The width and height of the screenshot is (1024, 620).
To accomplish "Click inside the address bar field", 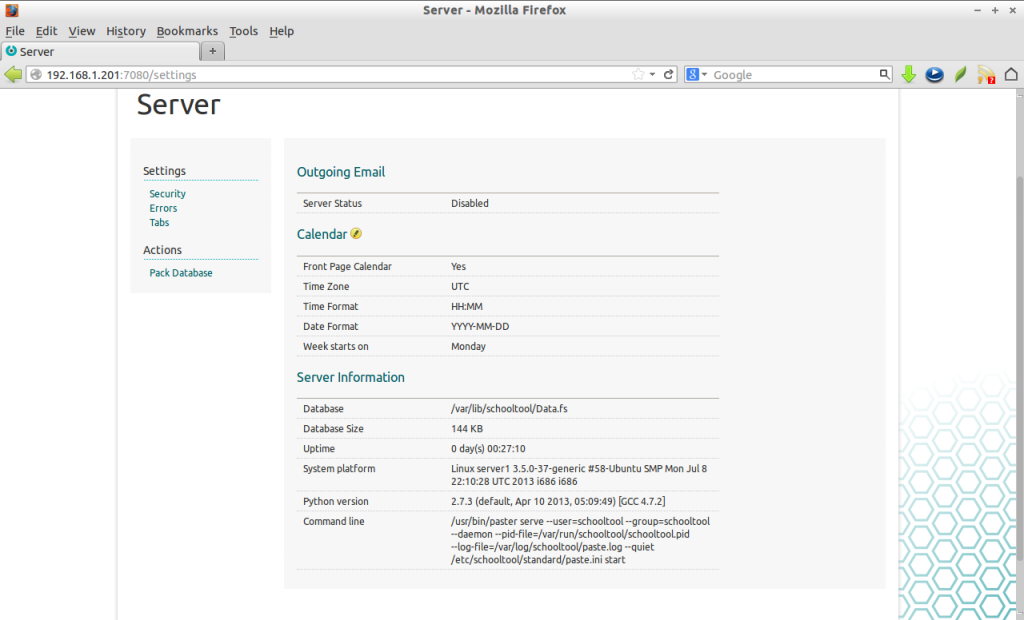I will (x=300, y=74).
